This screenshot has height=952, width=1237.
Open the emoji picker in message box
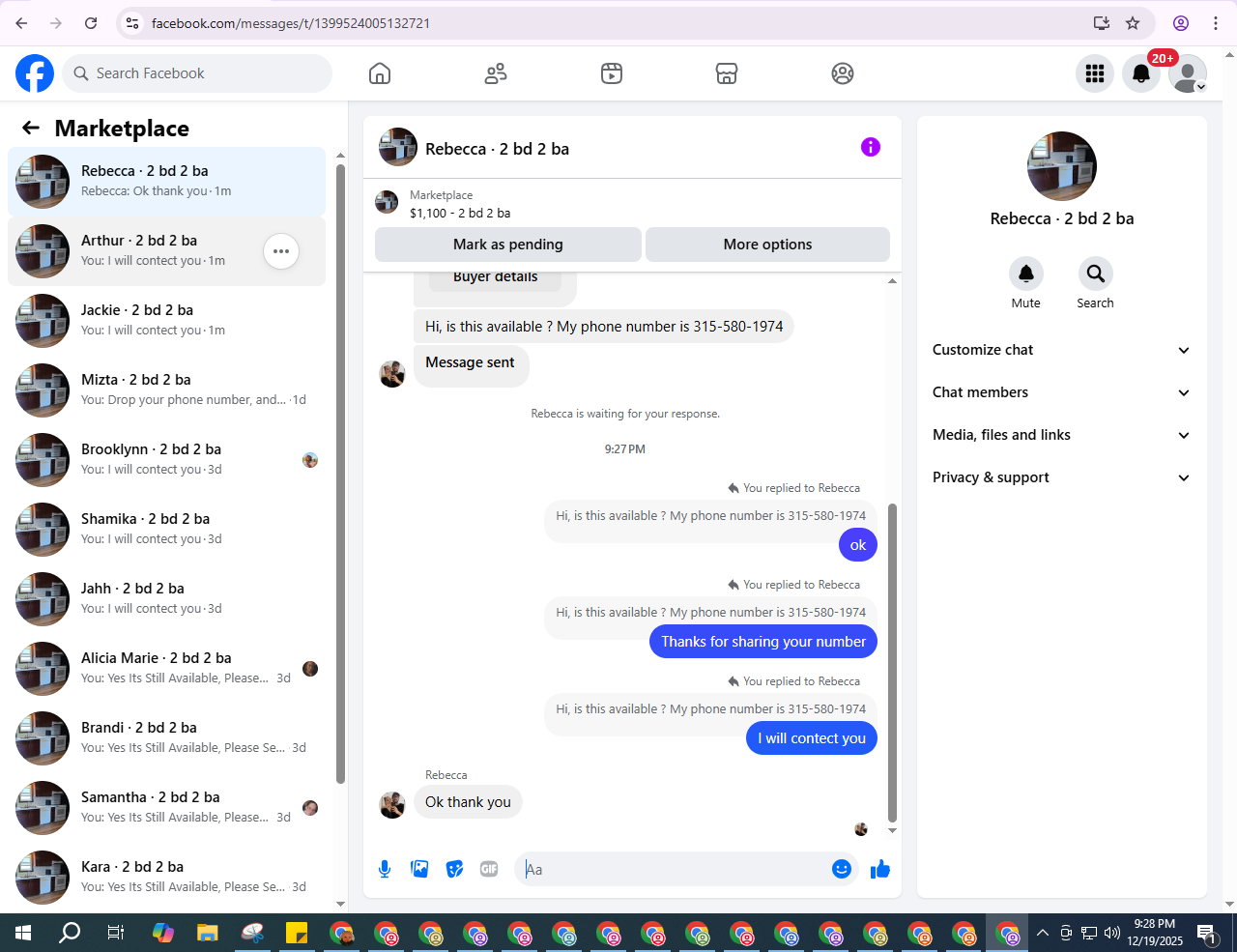842,869
